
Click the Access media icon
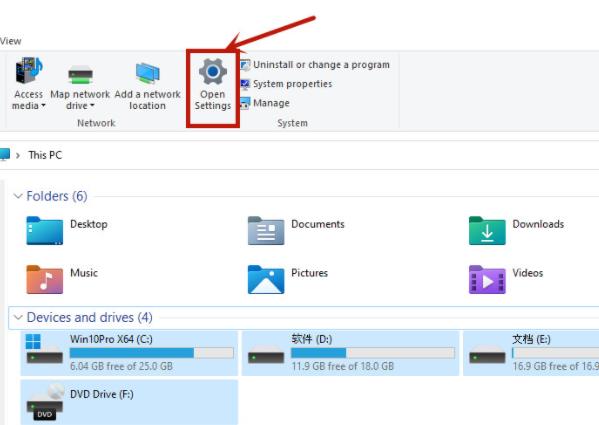[29, 70]
